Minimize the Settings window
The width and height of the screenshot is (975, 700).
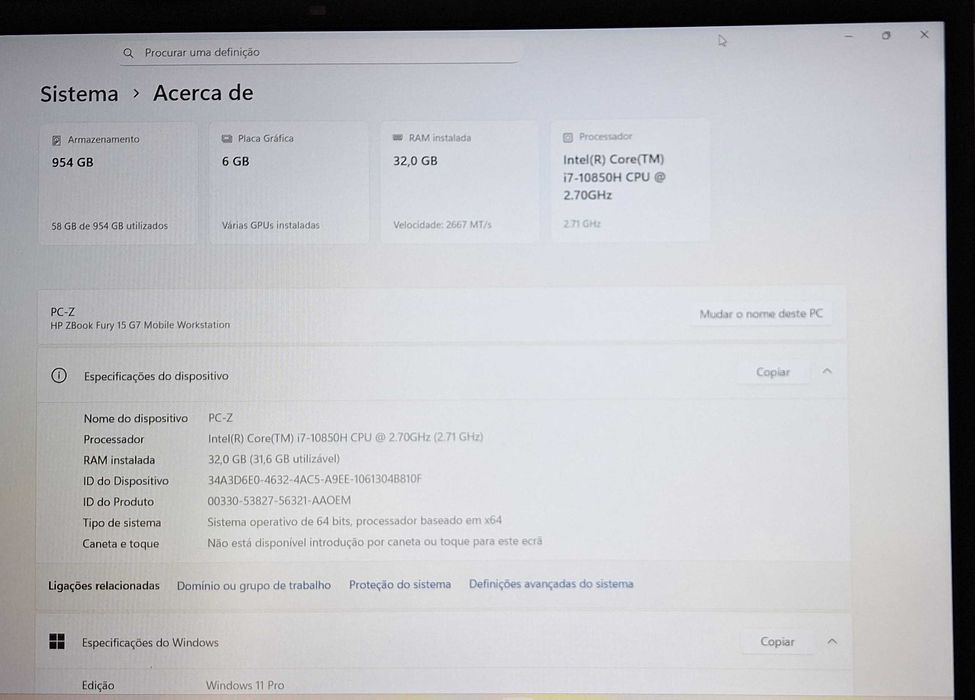(849, 36)
